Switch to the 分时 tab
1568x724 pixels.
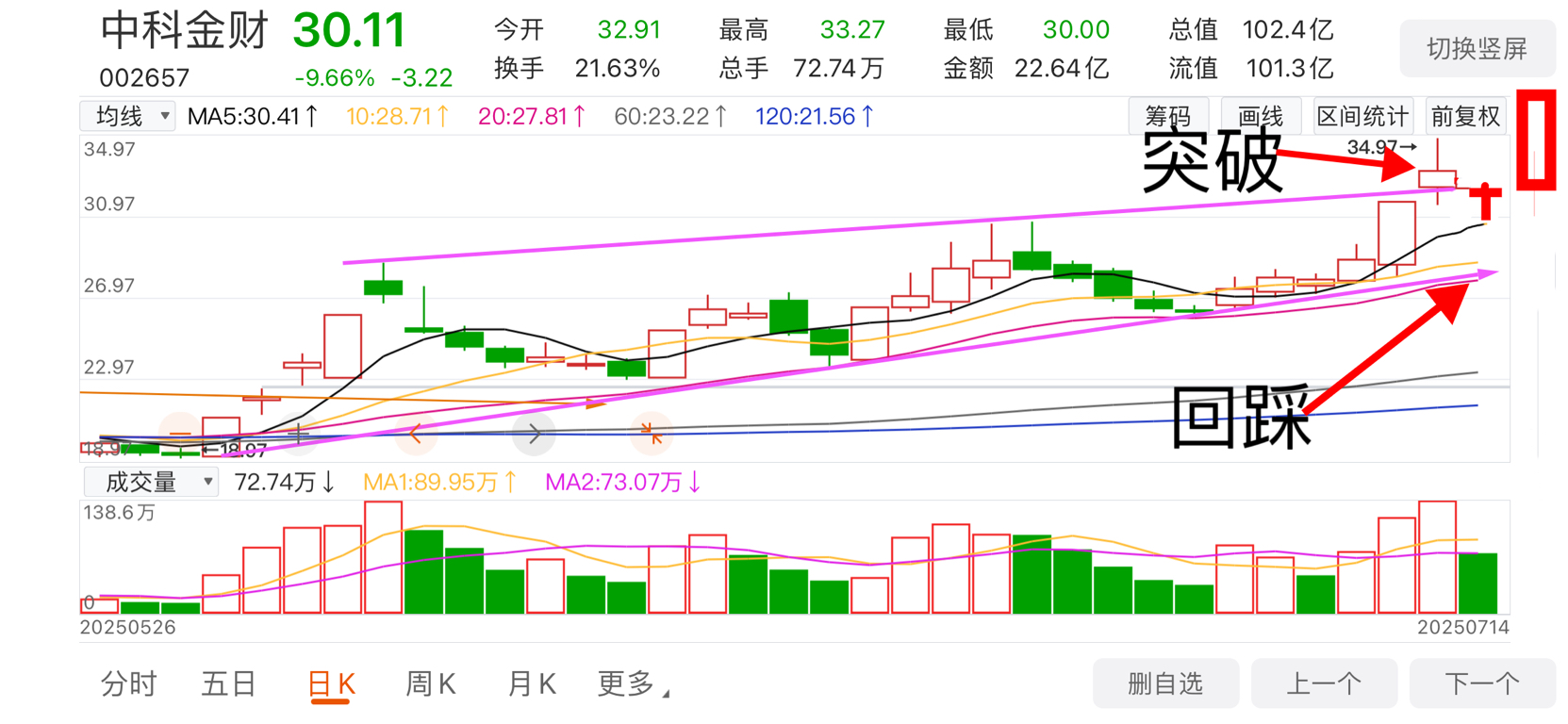(x=128, y=683)
